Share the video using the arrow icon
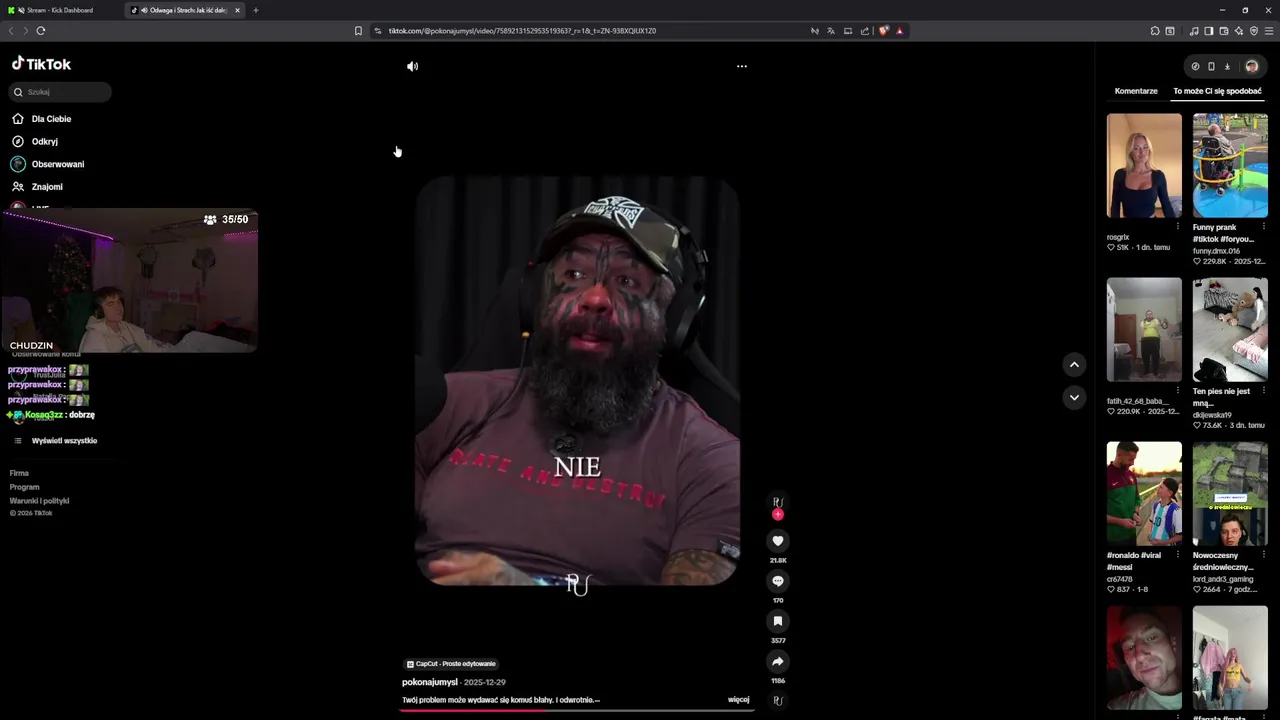The width and height of the screenshot is (1280, 720). point(778,661)
